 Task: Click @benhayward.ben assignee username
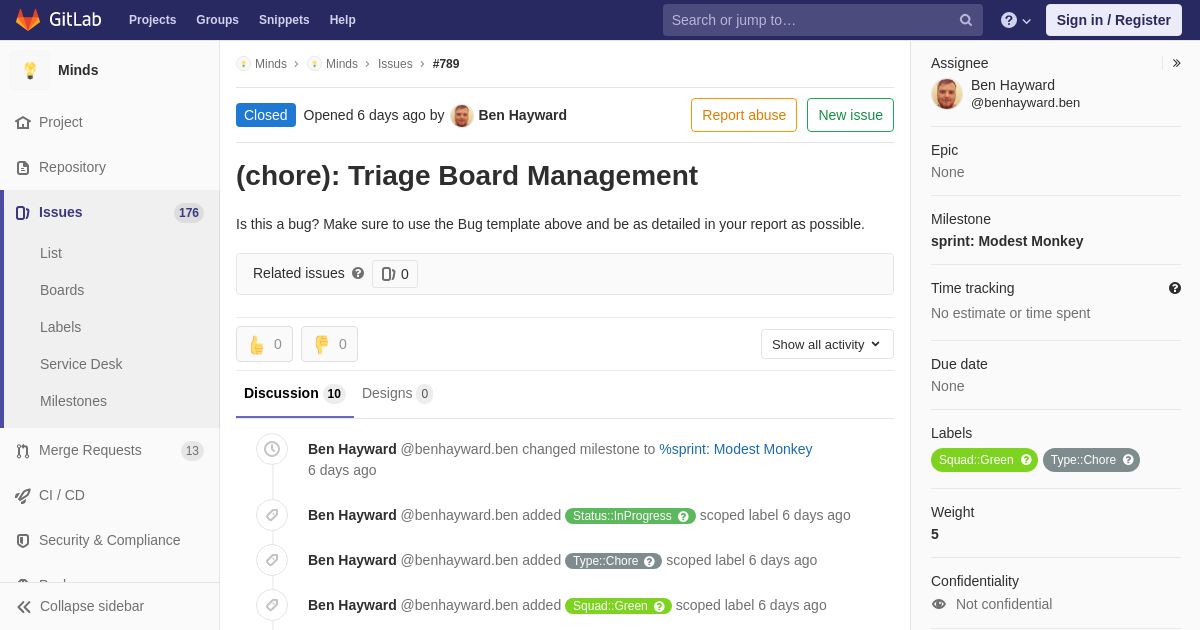coord(1025,102)
